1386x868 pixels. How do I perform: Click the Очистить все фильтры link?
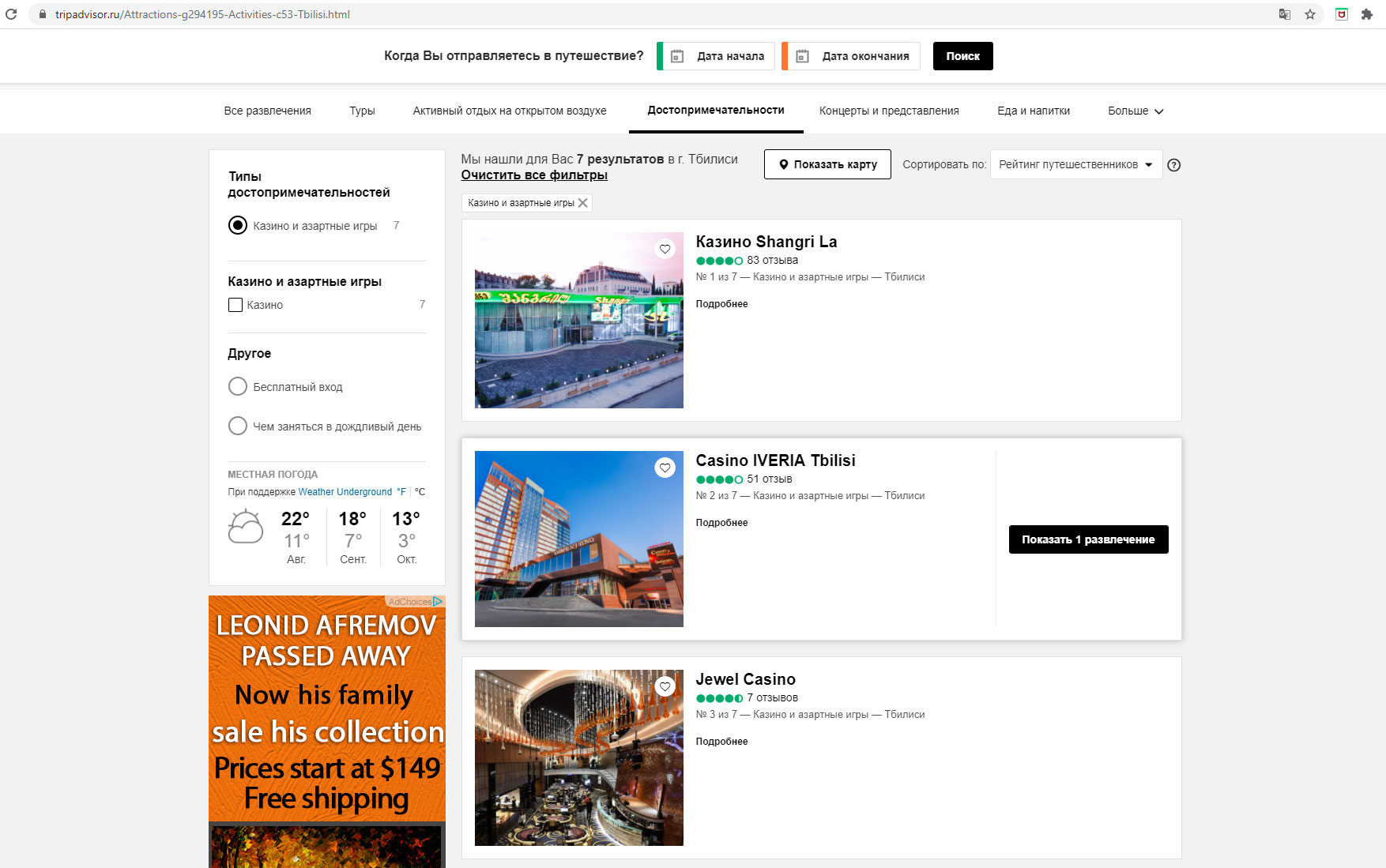click(x=534, y=175)
